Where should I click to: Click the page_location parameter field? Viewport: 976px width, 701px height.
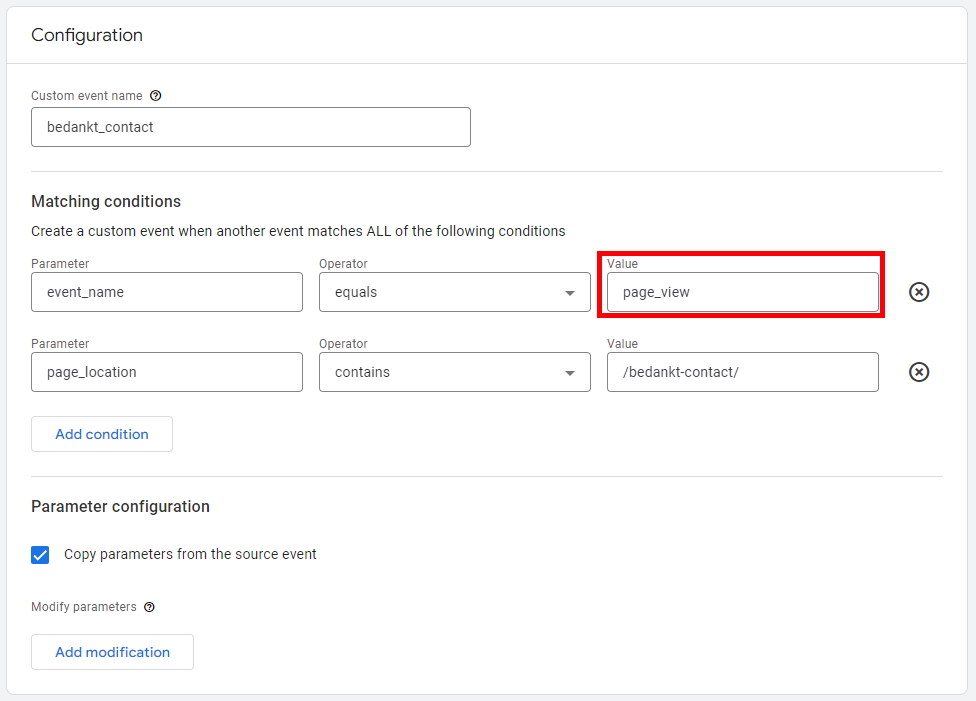click(x=166, y=372)
